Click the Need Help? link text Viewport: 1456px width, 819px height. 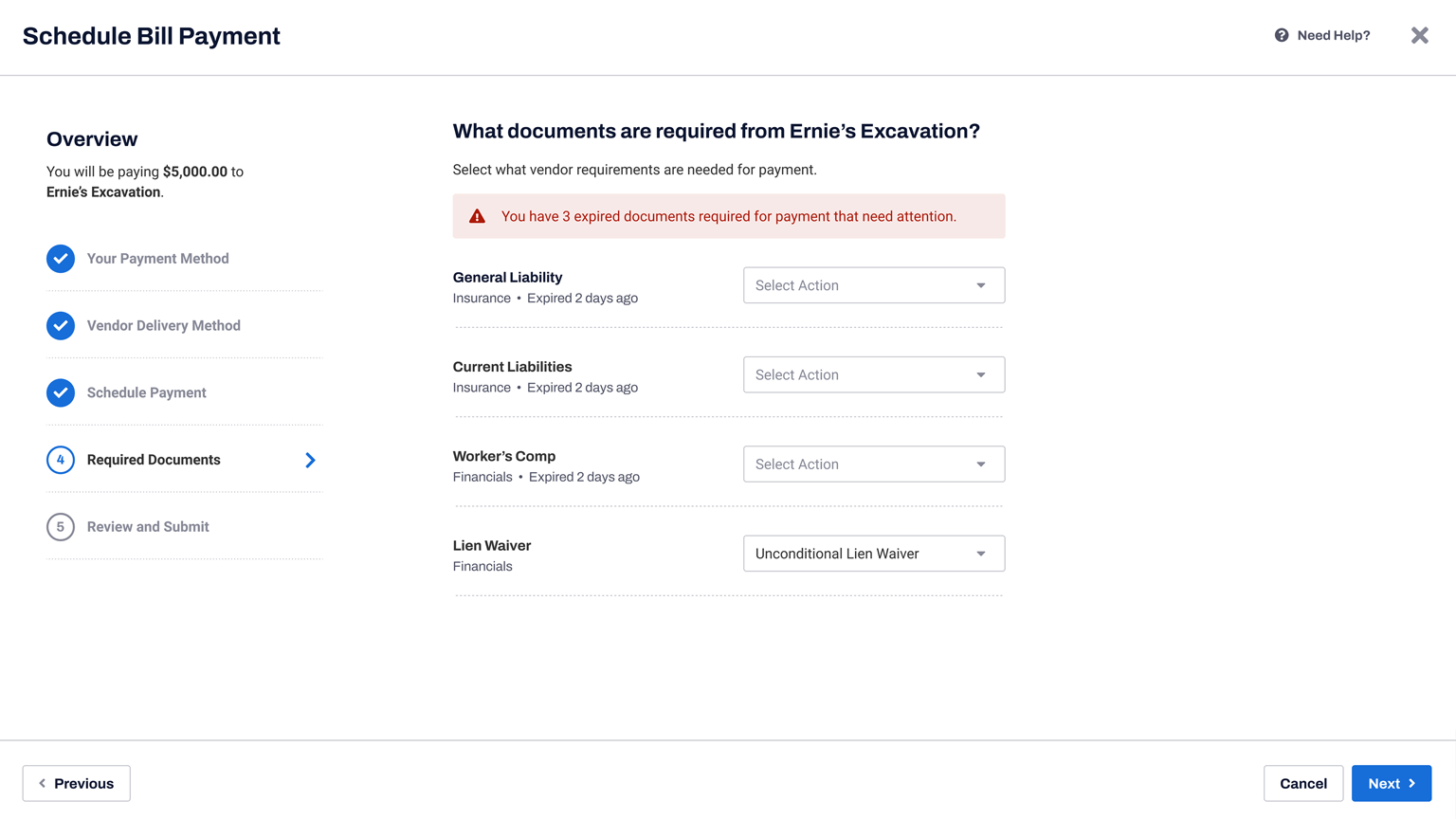click(1334, 35)
